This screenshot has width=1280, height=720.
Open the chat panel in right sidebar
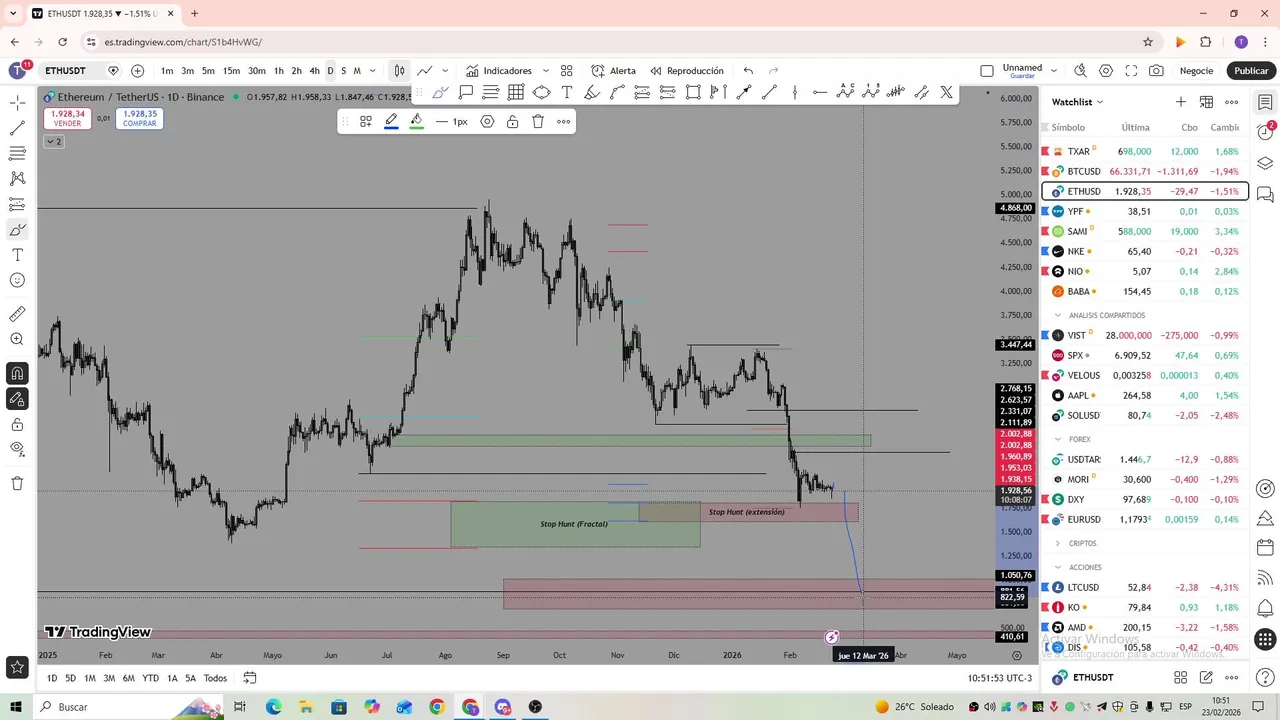click(x=1265, y=194)
